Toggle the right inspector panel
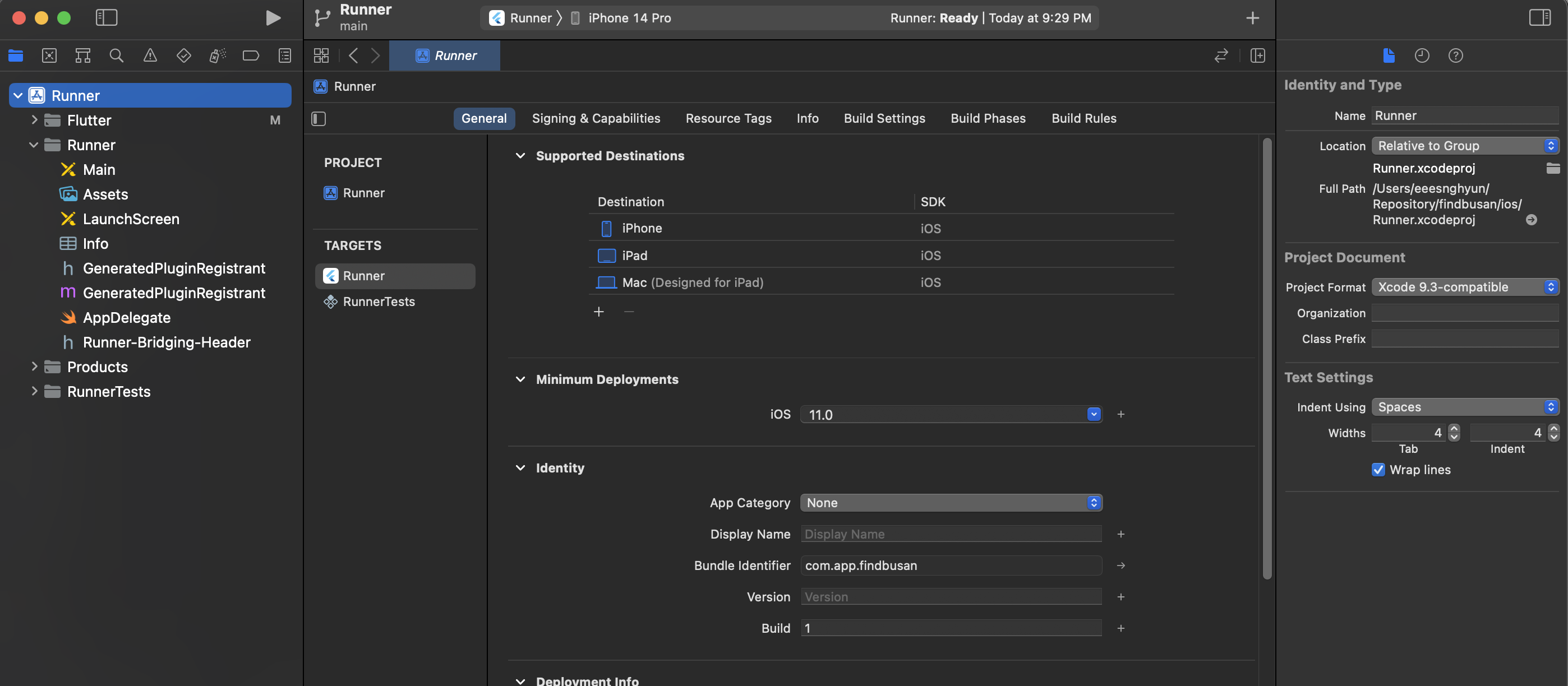This screenshot has height=686, width=1568. pos(1539,17)
